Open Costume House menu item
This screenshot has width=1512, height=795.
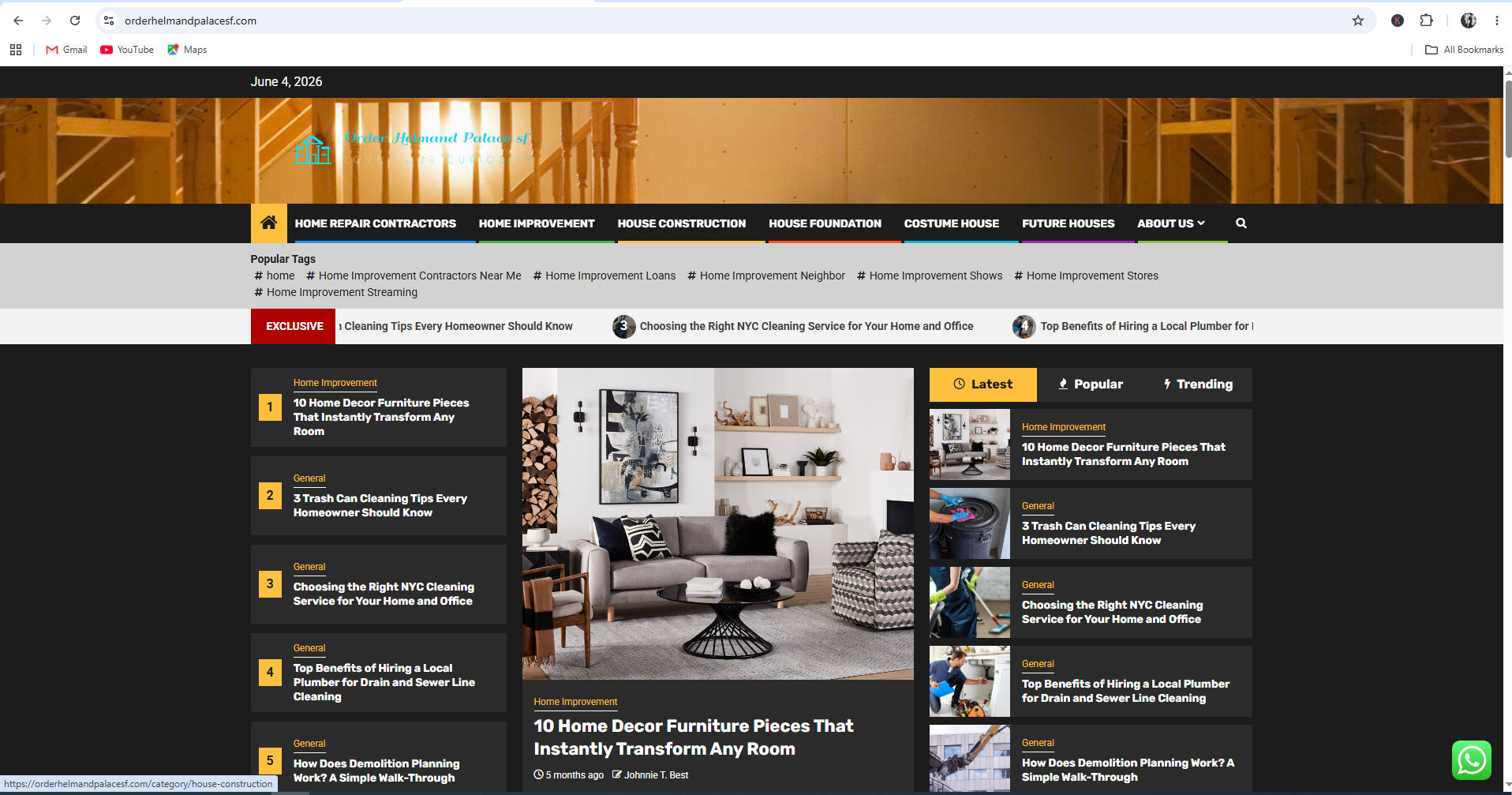952,223
